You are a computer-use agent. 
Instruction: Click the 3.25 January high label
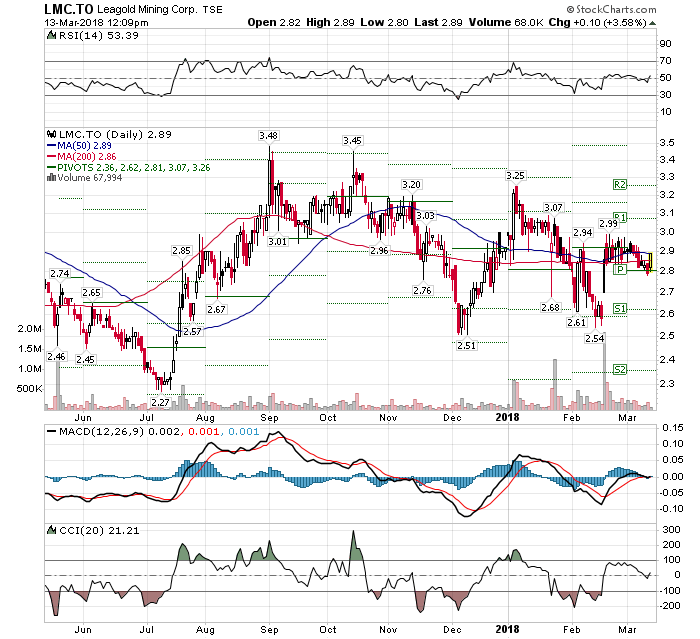pos(515,175)
